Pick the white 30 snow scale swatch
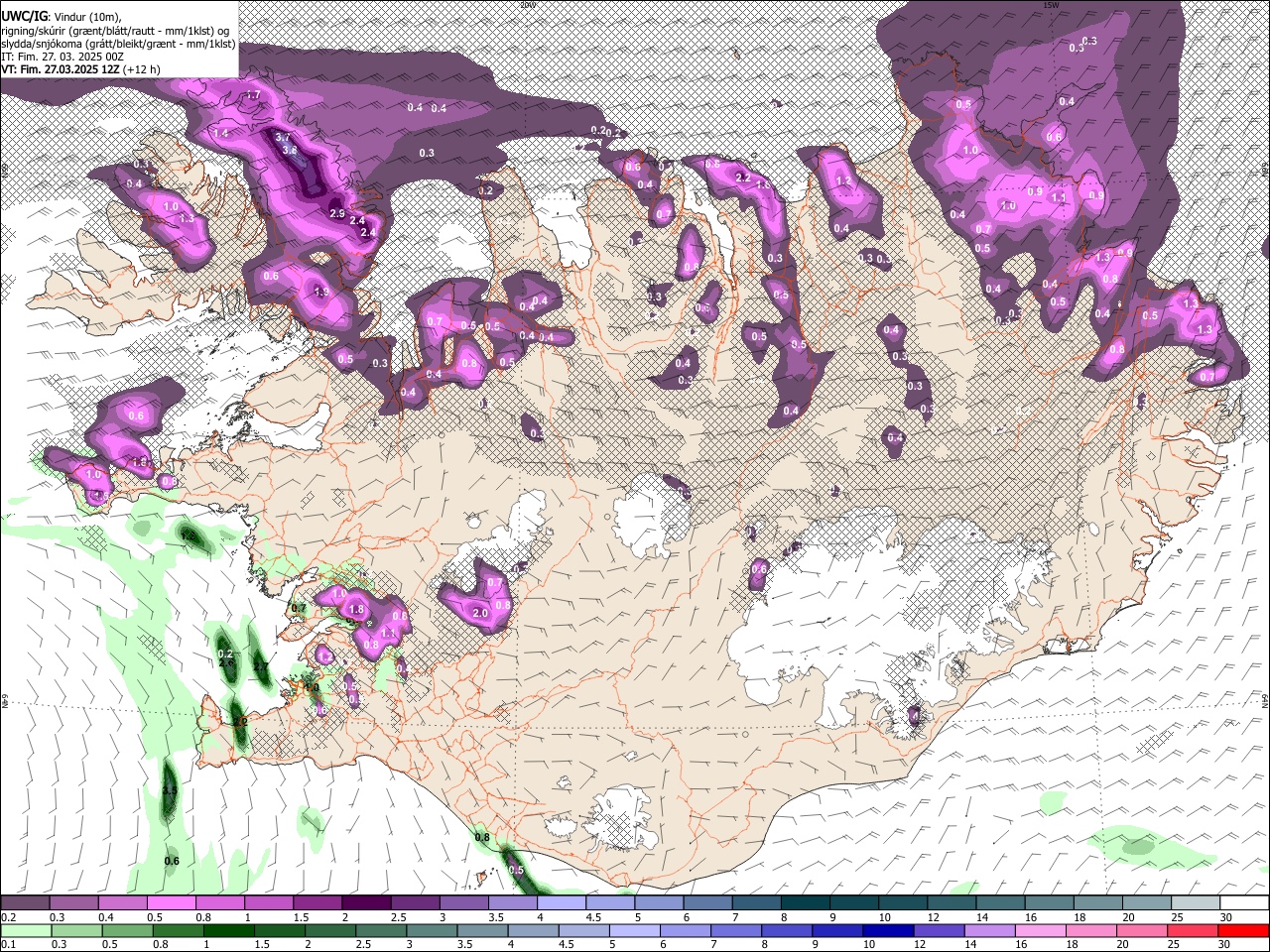The height and width of the screenshot is (952, 1270). click(x=1245, y=902)
